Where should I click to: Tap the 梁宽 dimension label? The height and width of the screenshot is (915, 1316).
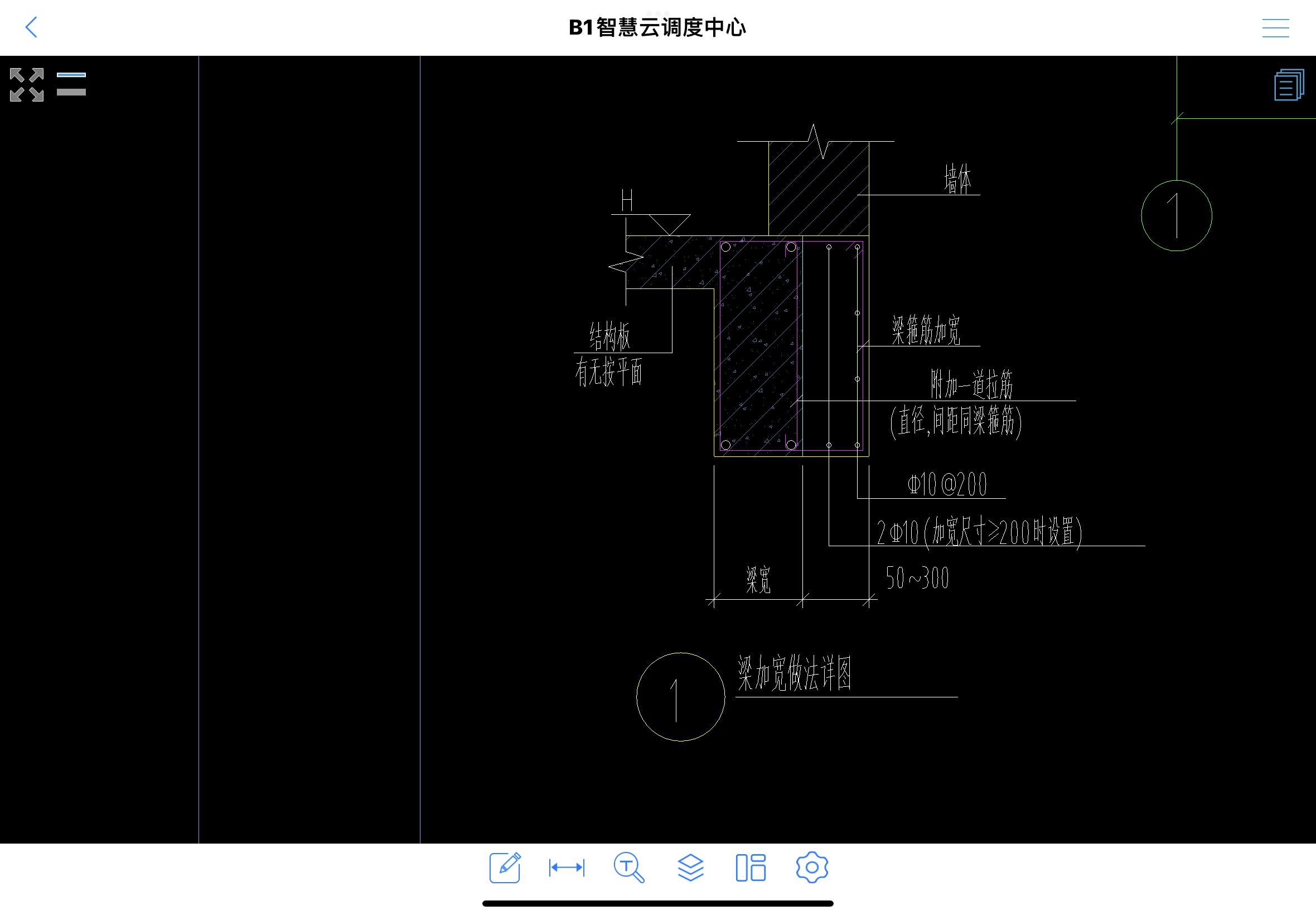(758, 580)
